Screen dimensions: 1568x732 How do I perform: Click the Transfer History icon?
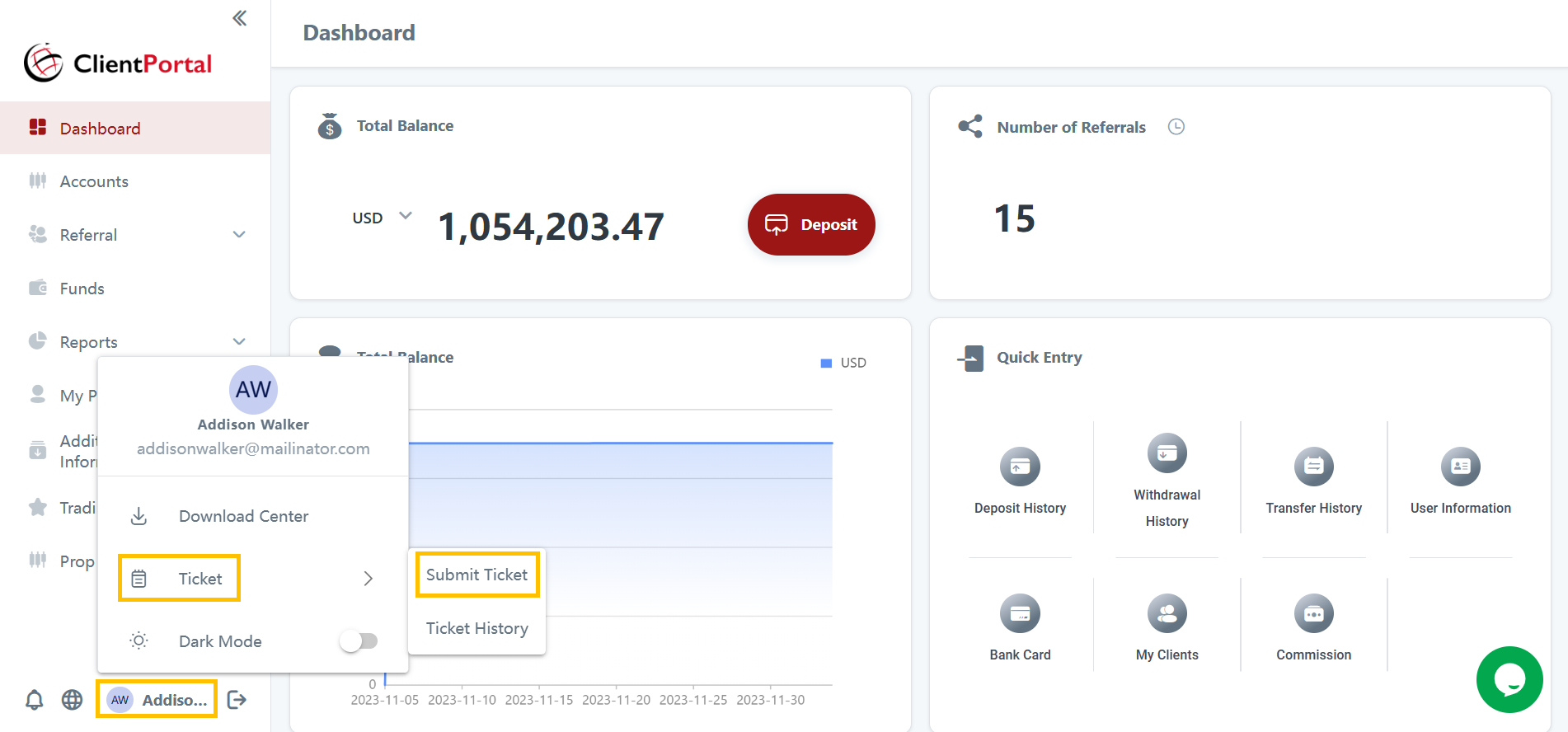click(1313, 467)
